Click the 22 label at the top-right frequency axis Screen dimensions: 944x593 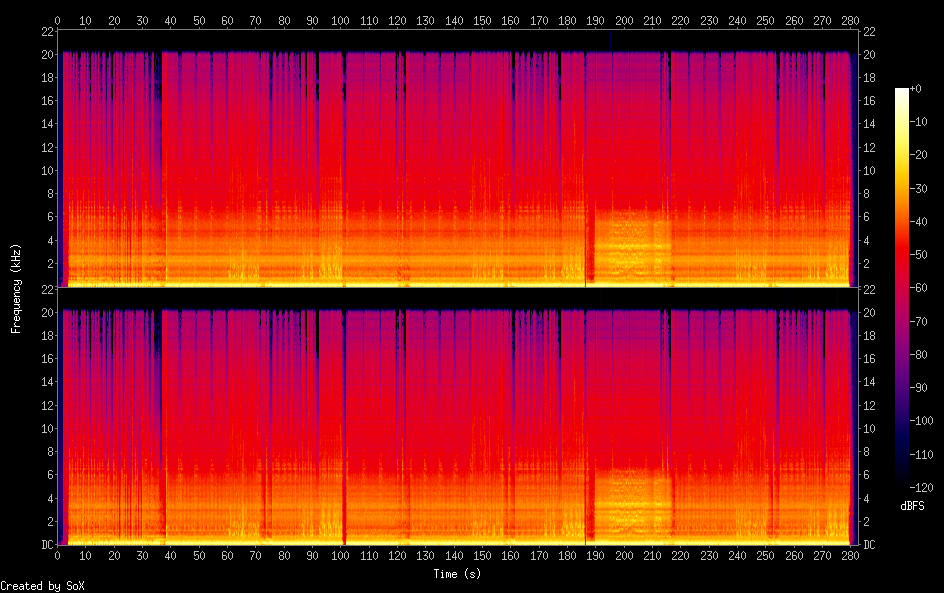pos(868,31)
